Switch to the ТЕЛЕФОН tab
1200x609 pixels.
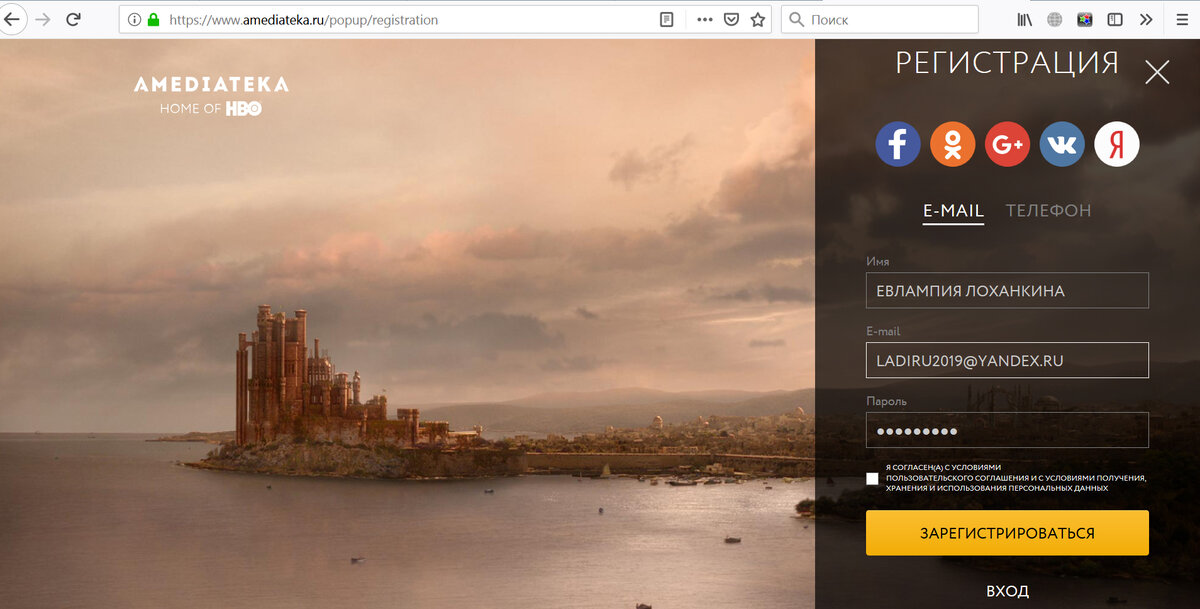tap(1048, 211)
